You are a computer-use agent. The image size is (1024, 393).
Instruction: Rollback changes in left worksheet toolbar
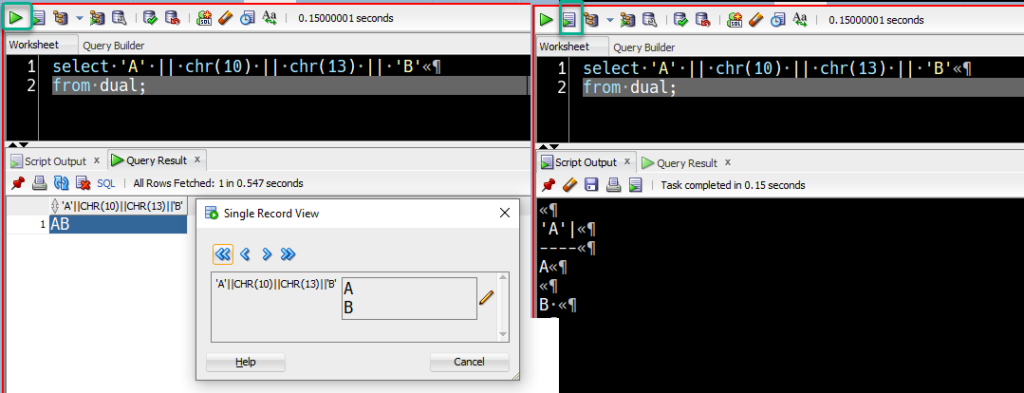[172, 18]
